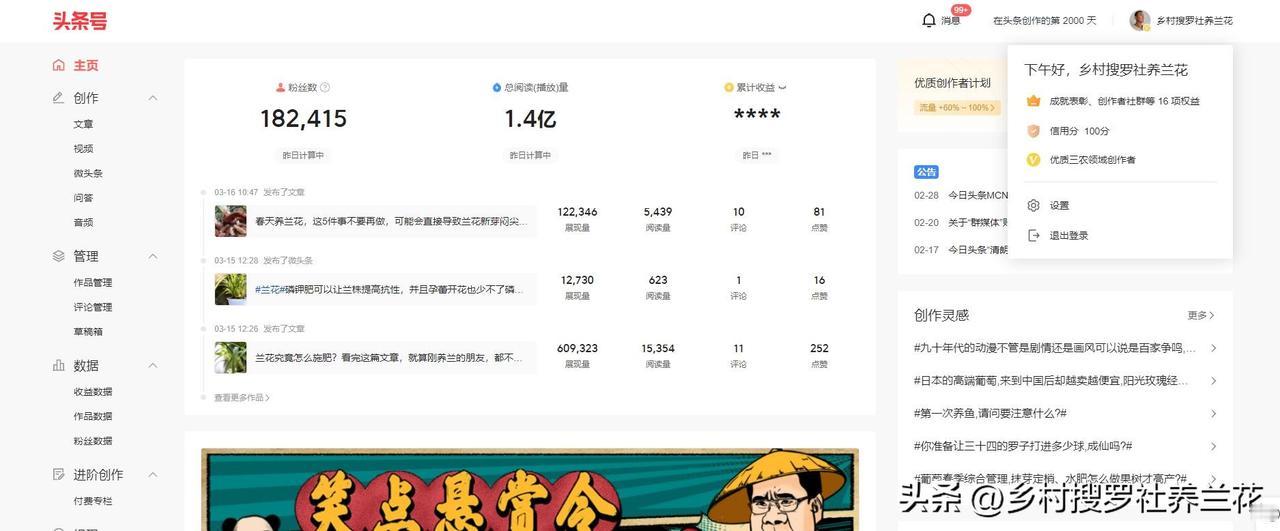
Task: Click the 数据 bar chart icon
Action: point(59,365)
